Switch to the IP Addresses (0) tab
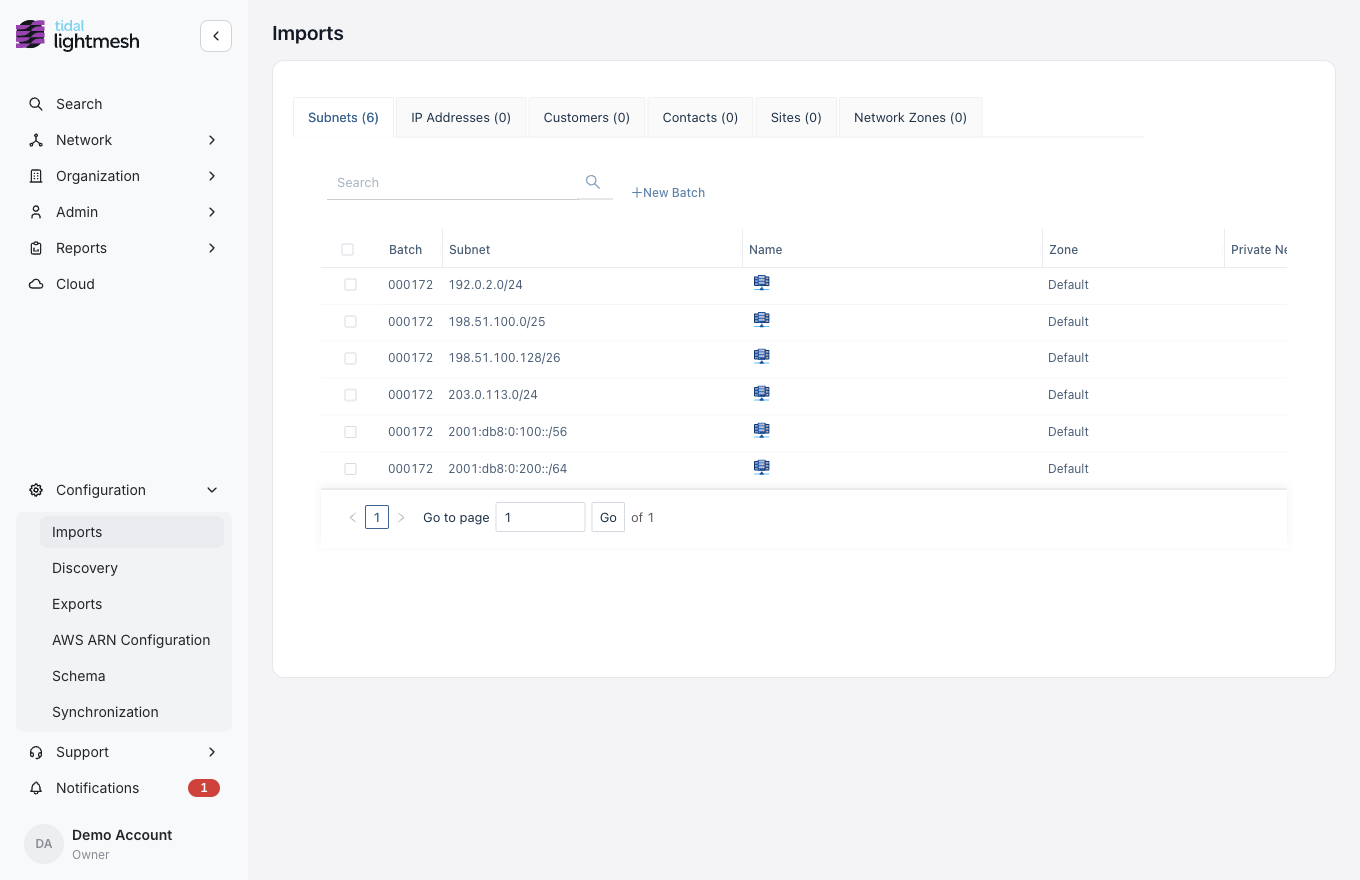Viewport: 1360px width, 880px height. (461, 117)
